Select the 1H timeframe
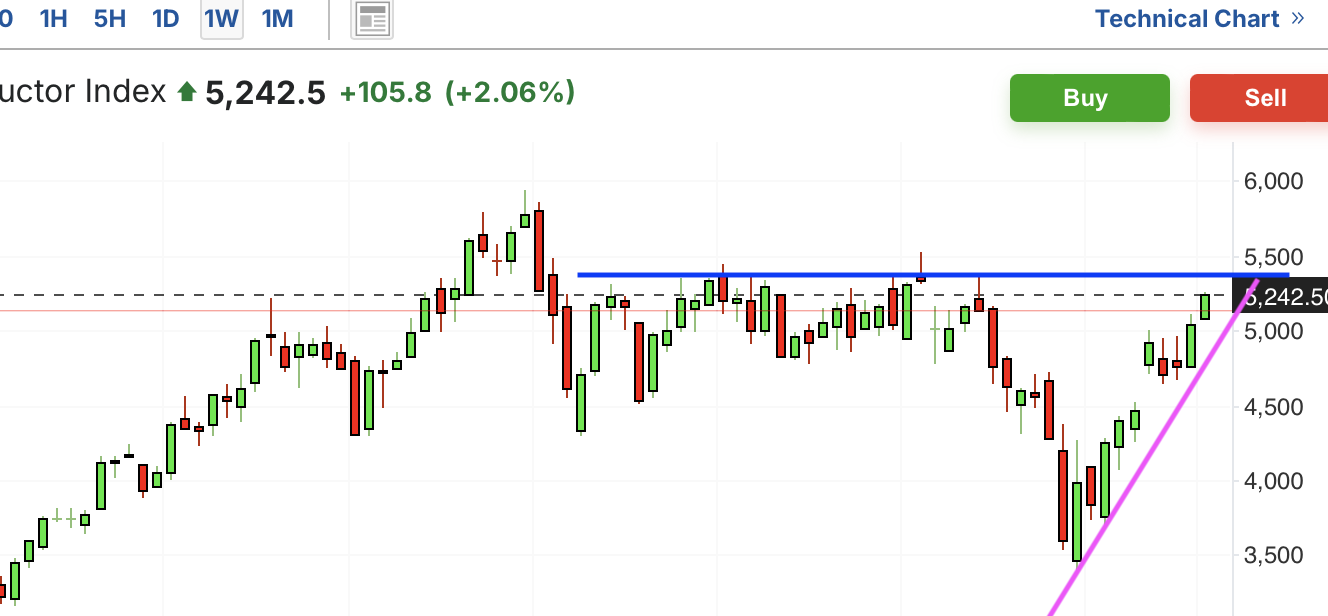 click(53, 18)
